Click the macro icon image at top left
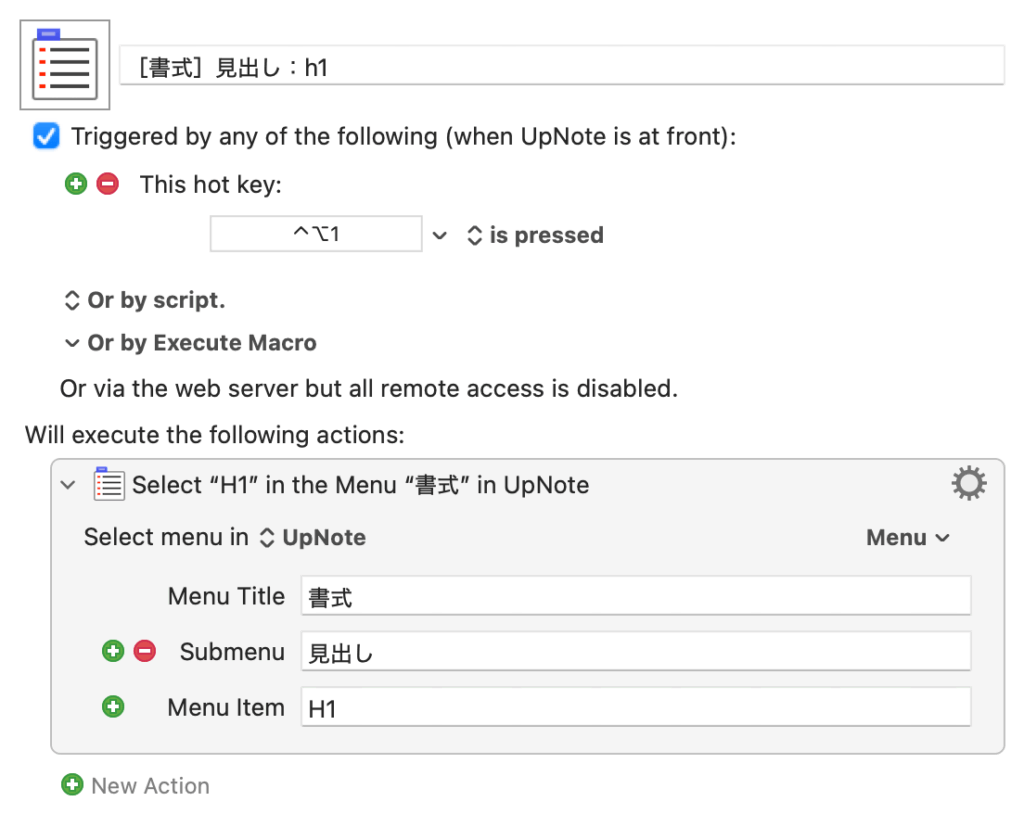Viewport: 1024px width, 814px height. click(65, 66)
